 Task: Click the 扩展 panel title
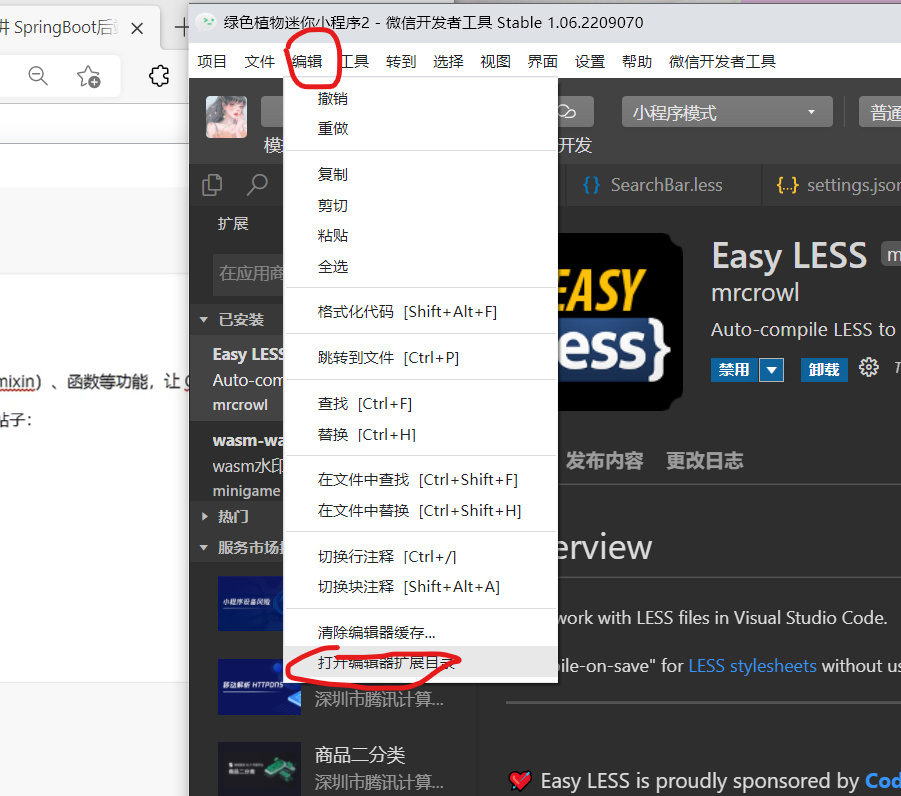(233, 224)
